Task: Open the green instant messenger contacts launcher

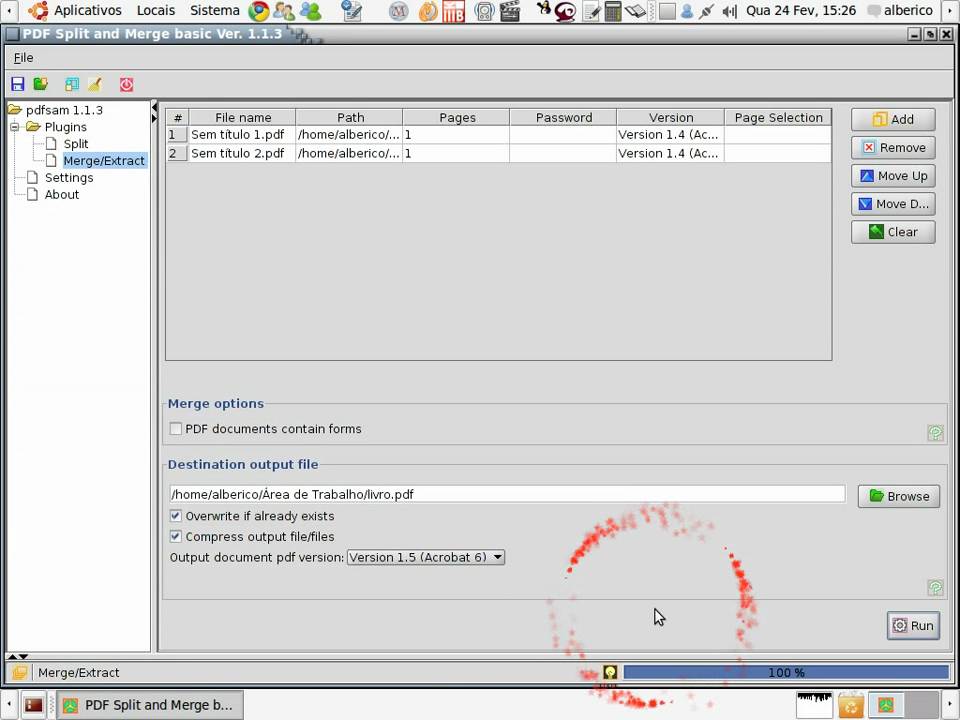Action: pos(311,10)
